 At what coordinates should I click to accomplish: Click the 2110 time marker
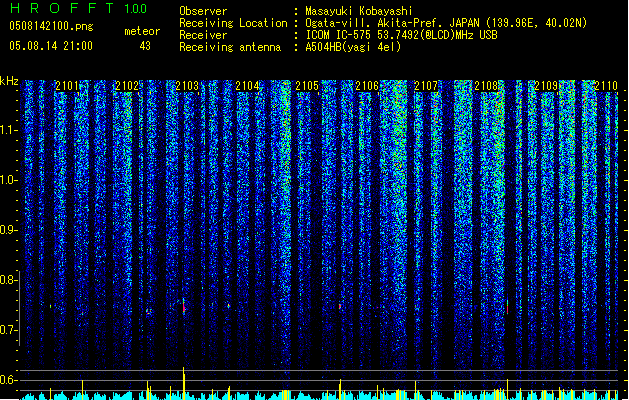click(x=606, y=86)
